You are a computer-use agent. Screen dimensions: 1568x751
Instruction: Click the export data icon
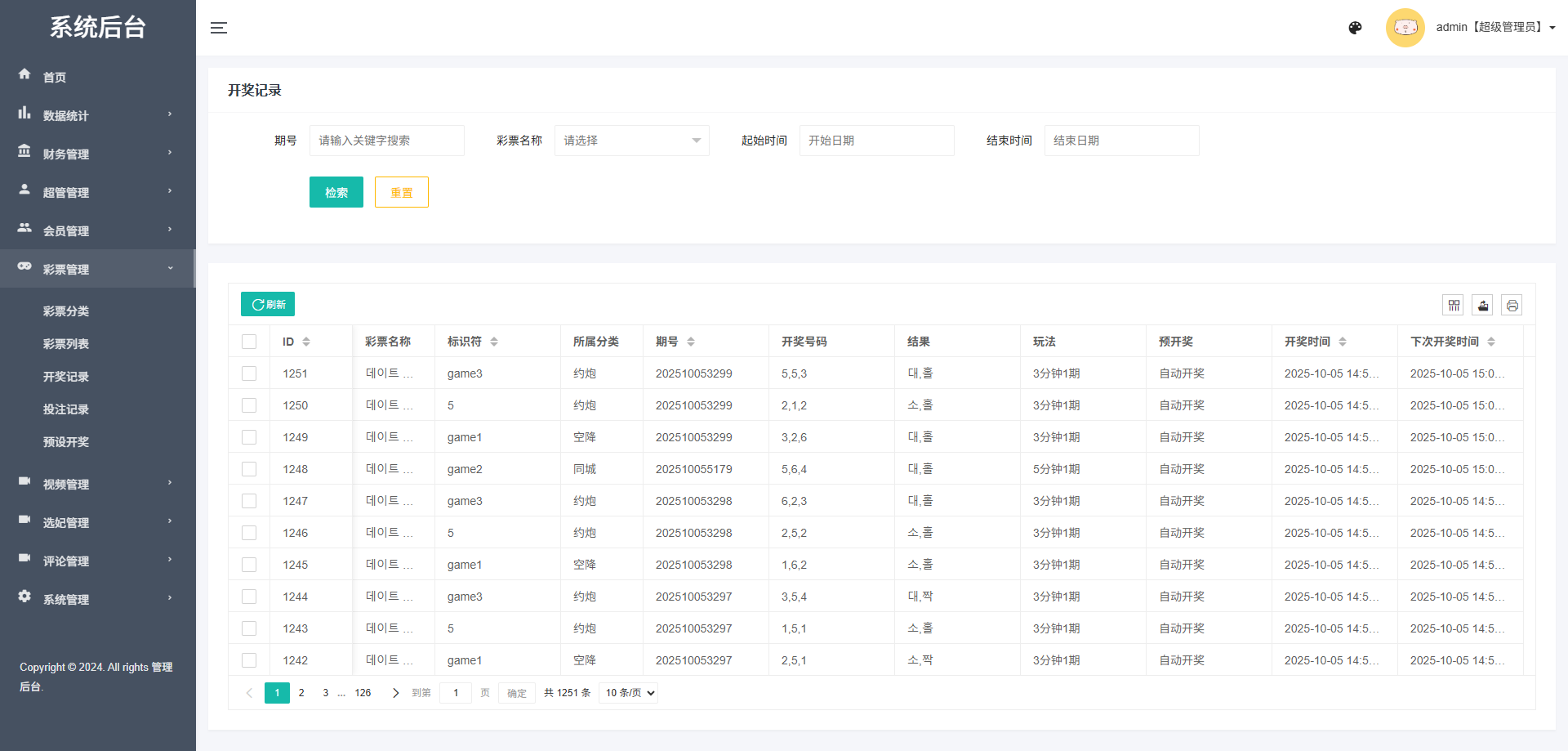click(x=1482, y=304)
